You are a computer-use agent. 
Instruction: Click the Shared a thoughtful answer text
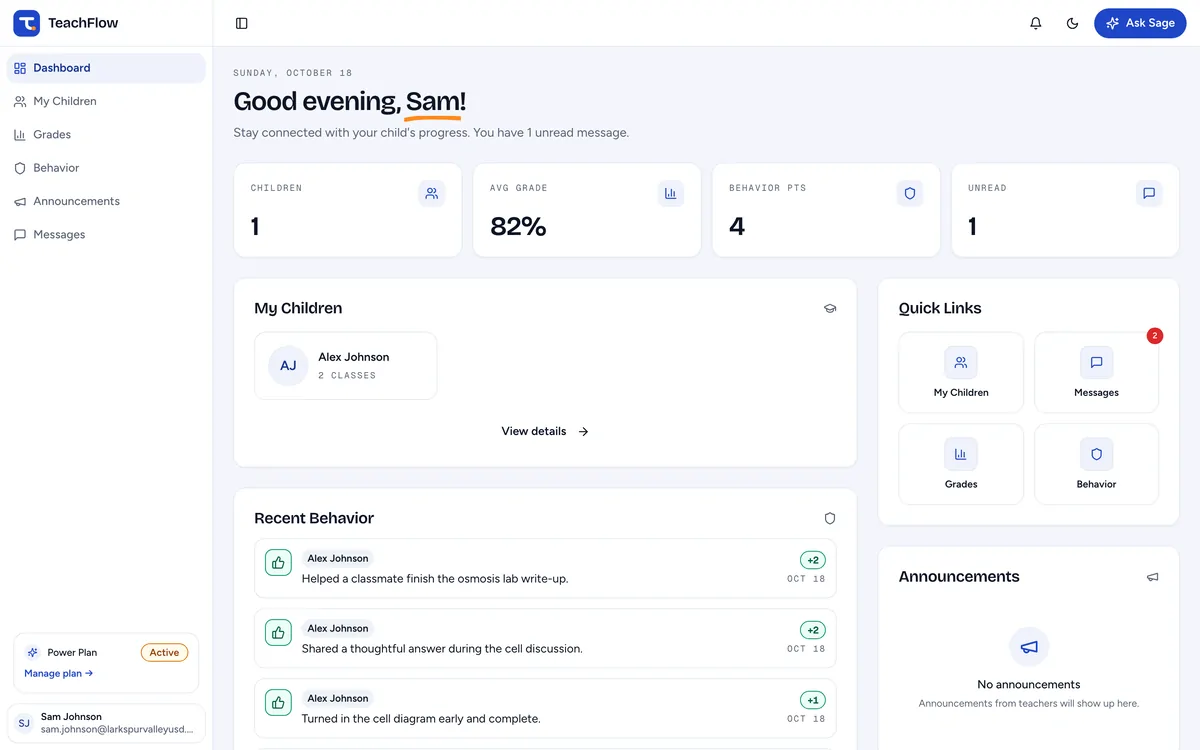coord(442,649)
